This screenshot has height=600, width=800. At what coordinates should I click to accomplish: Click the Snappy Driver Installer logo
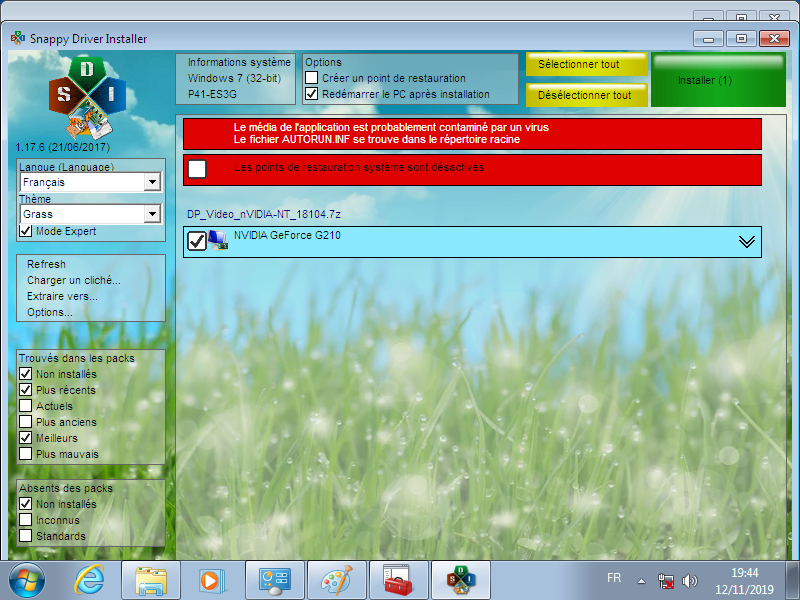click(87, 97)
